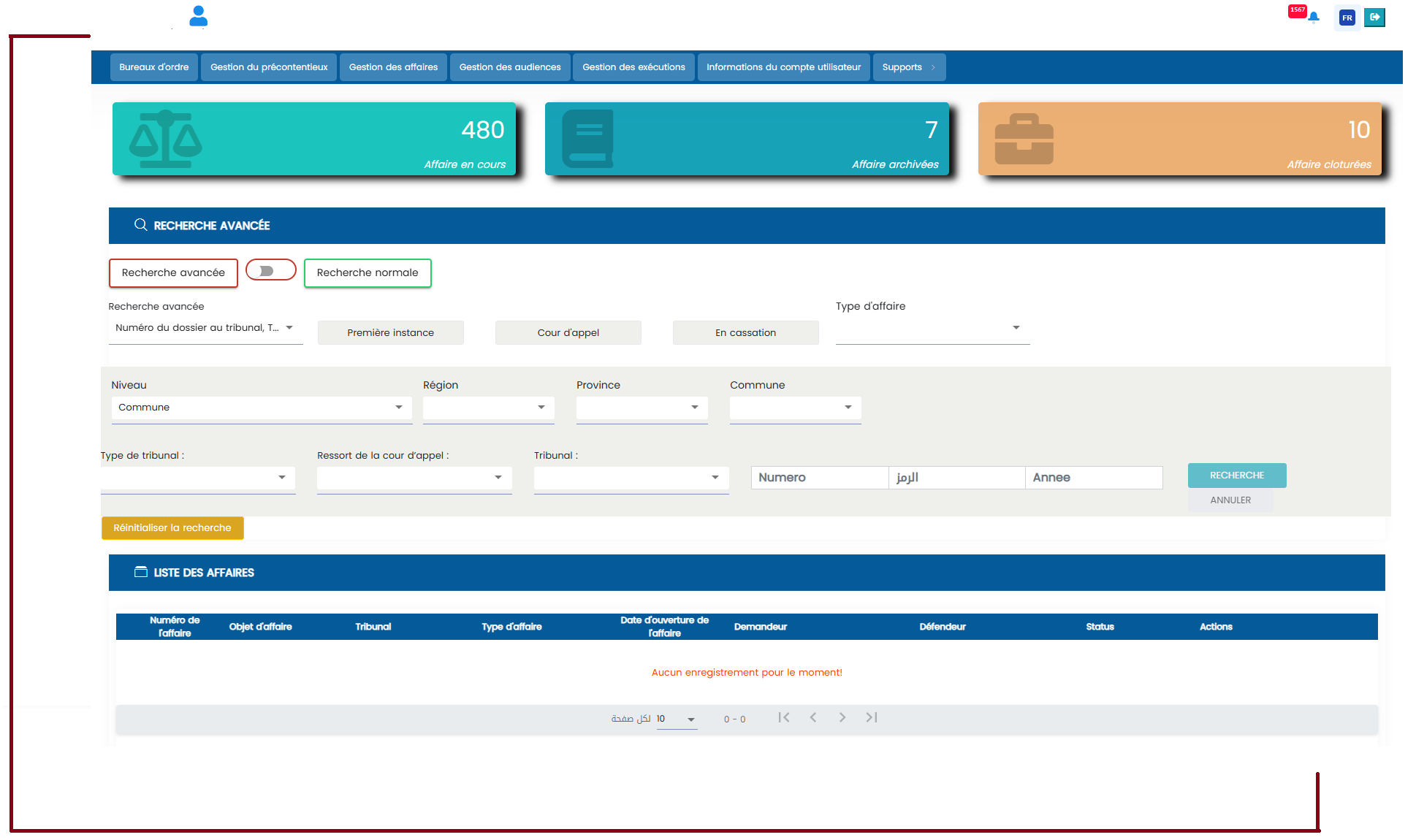The height and width of the screenshot is (840, 1416).
Task: Open Informations du compte utilisateur menu
Action: 783,67
